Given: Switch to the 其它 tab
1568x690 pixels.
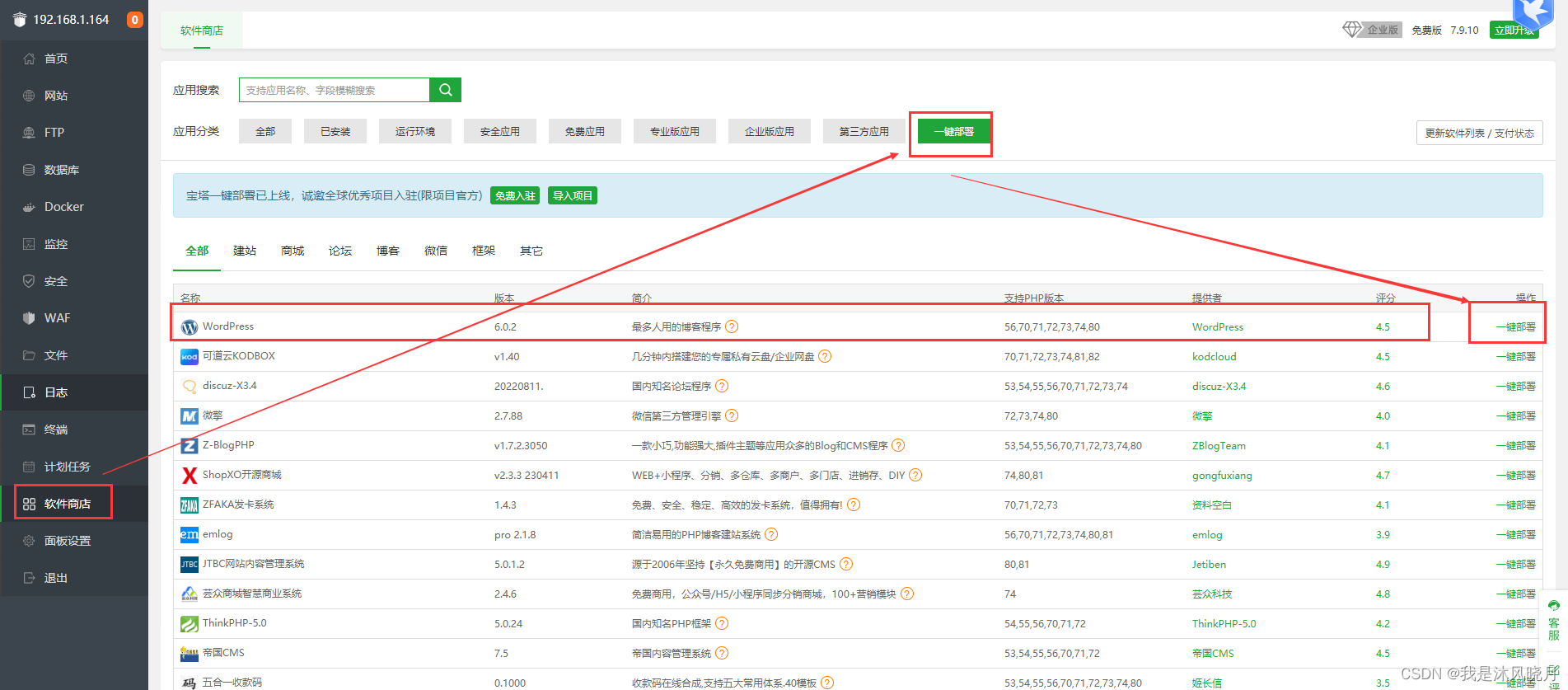Looking at the screenshot, I should [531, 251].
